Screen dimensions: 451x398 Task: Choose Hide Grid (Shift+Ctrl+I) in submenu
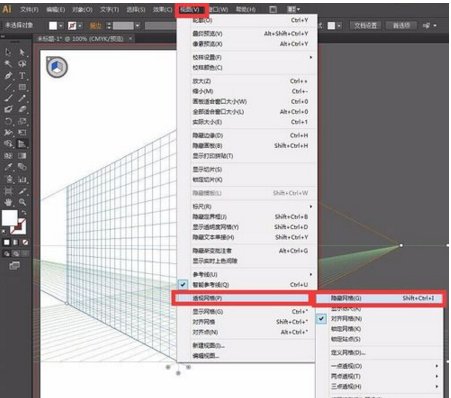coord(379,298)
